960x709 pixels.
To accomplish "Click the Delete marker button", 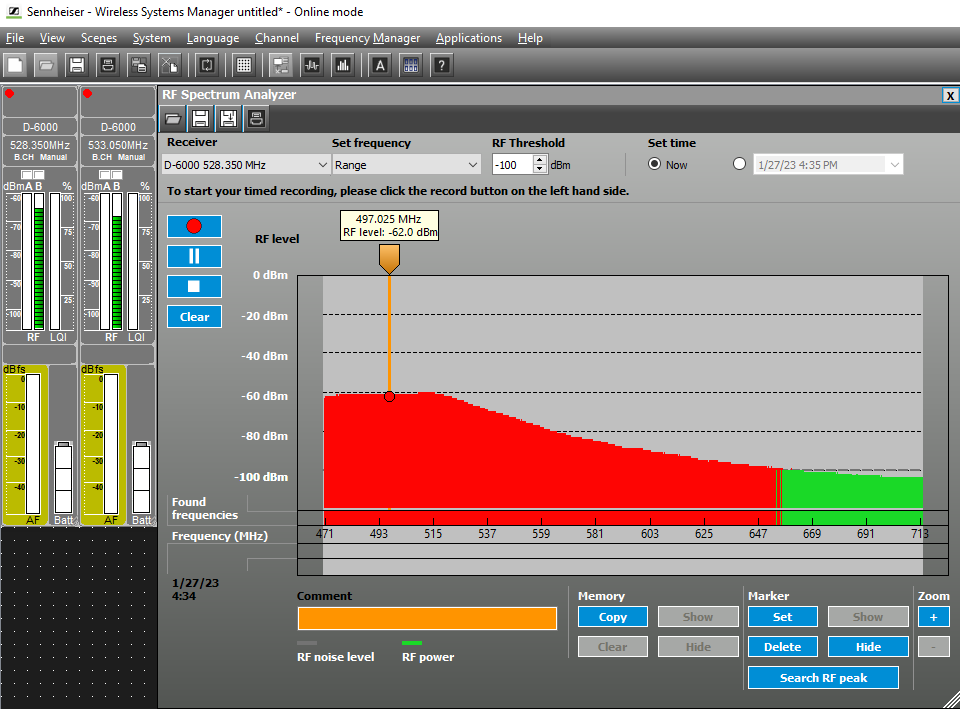I will pyautogui.click(x=782, y=647).
